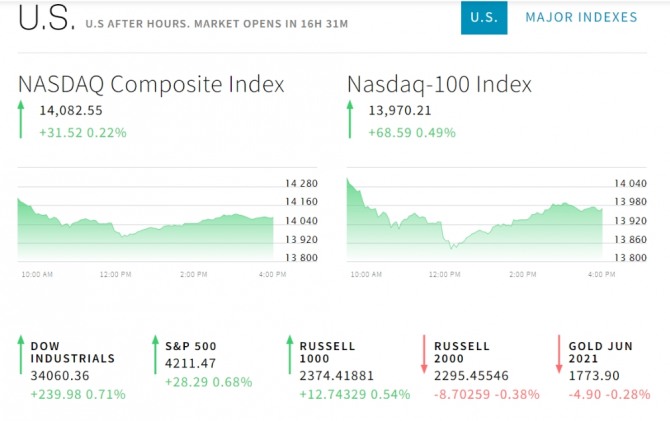Open the Russell 1000 quote
This screenshot has height=421, width=670.
[327, 352]
